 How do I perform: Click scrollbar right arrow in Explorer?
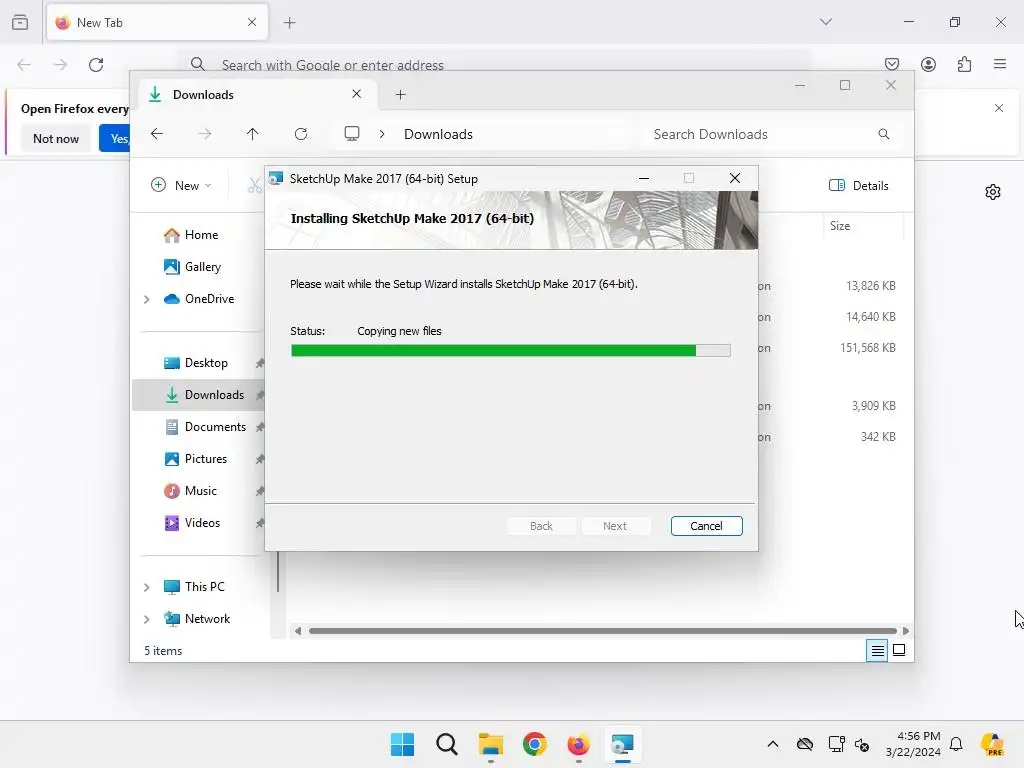coord(905,631)
